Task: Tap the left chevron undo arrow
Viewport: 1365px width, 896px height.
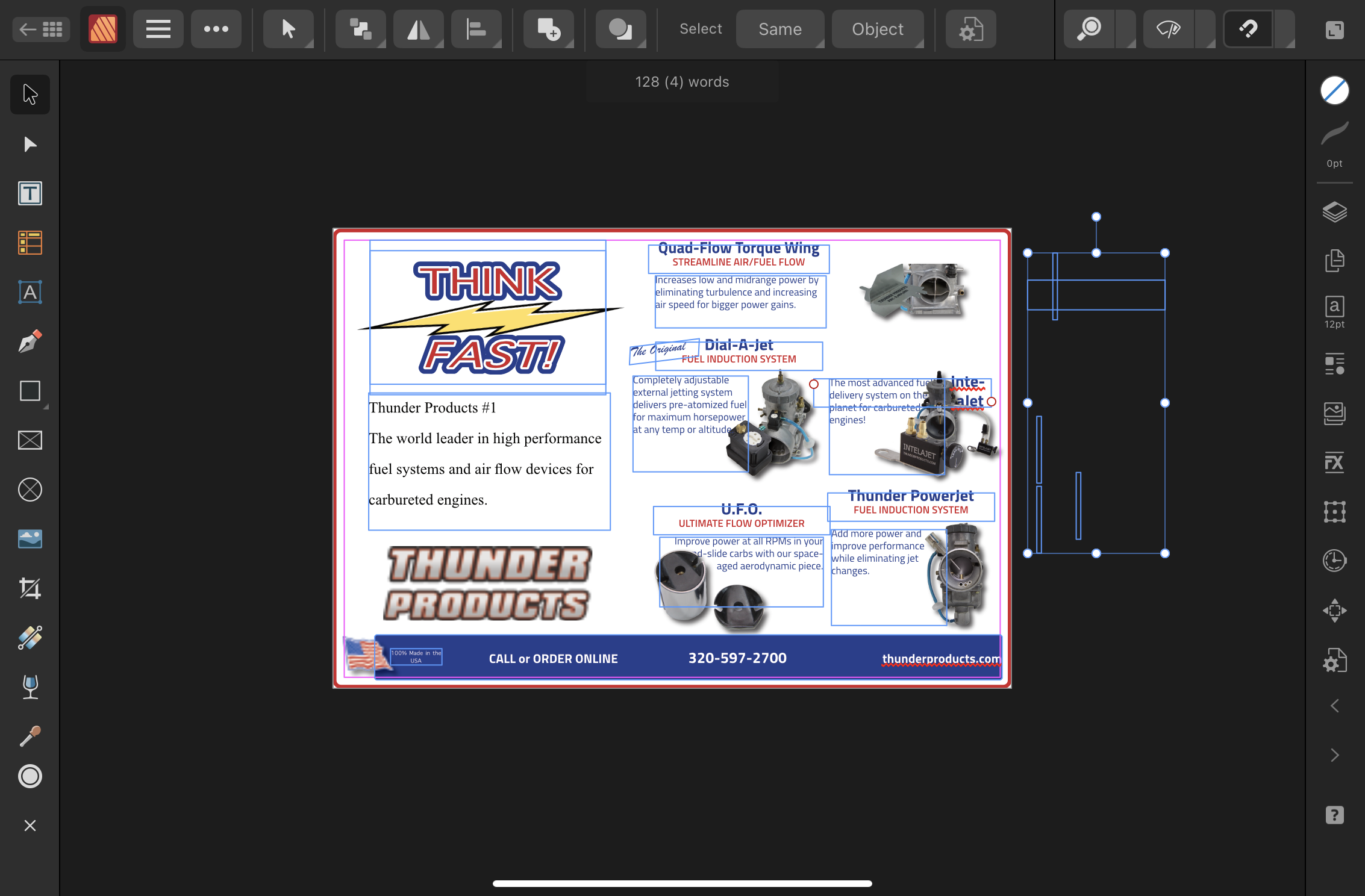Action: [x=1335, y=706]
